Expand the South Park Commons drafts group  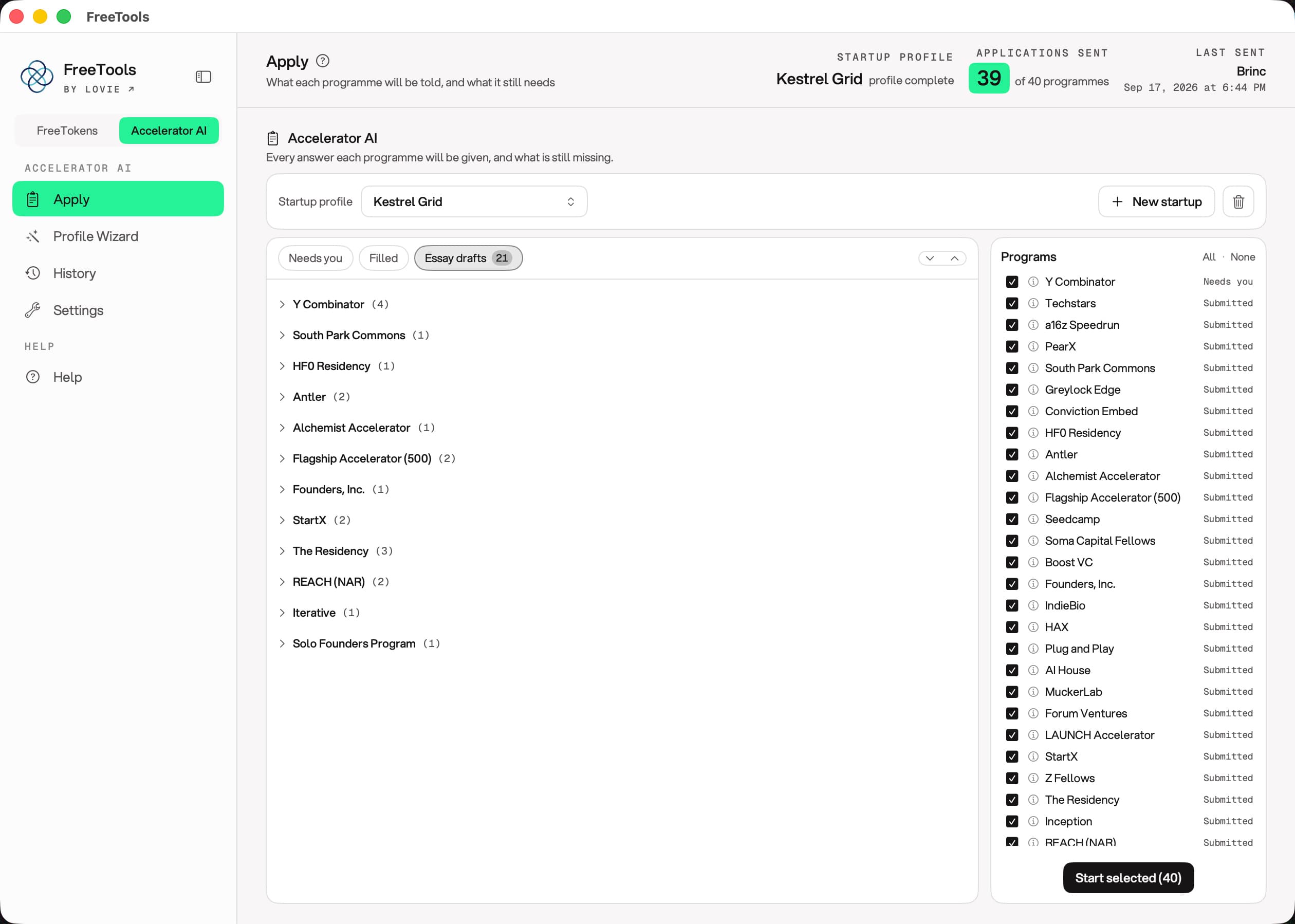coord(282,335)
